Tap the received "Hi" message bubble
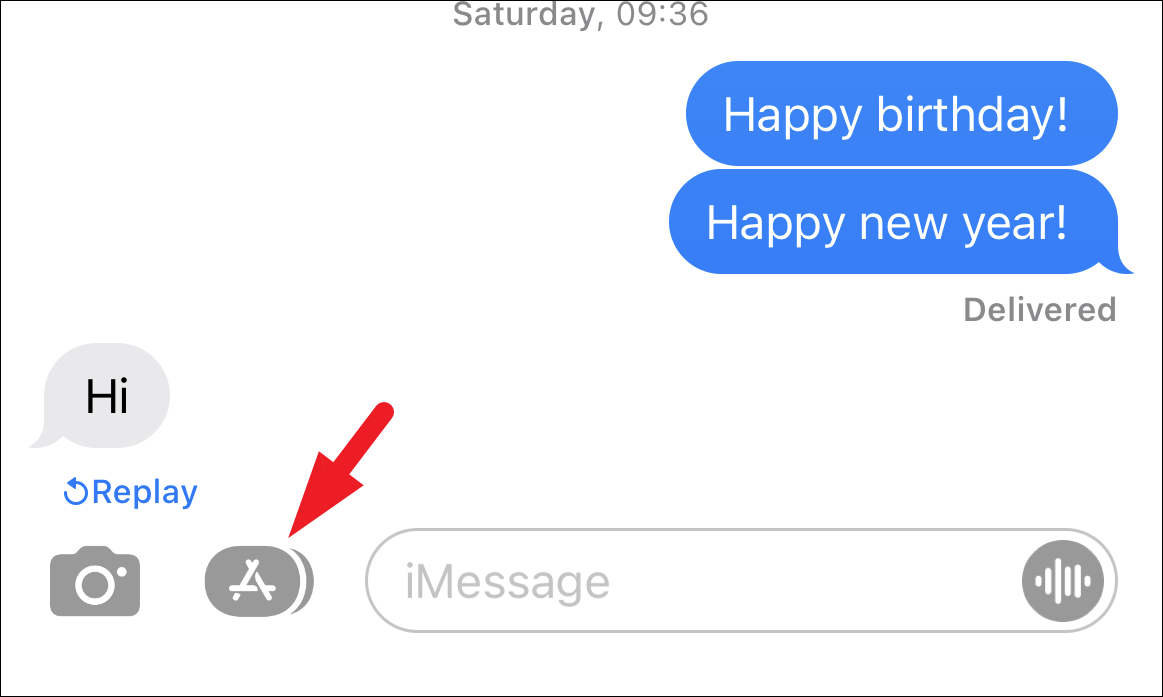Screen dimensions: 1163x697 pos(106,395)
